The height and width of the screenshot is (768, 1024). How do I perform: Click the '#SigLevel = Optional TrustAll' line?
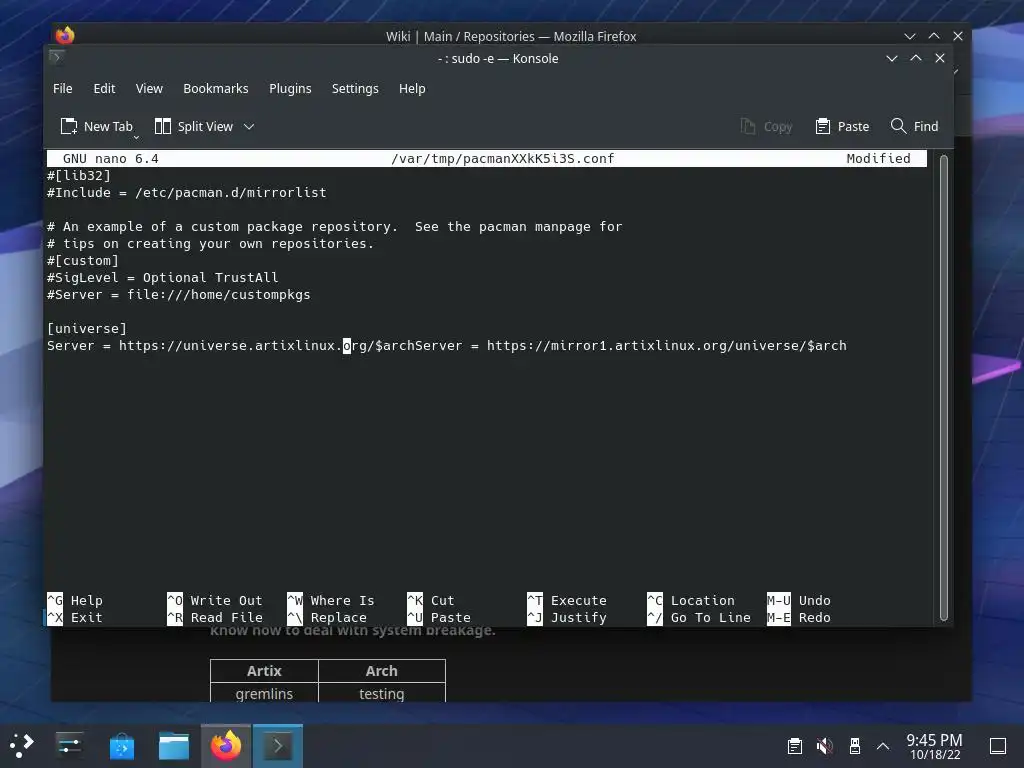[163, 278]
